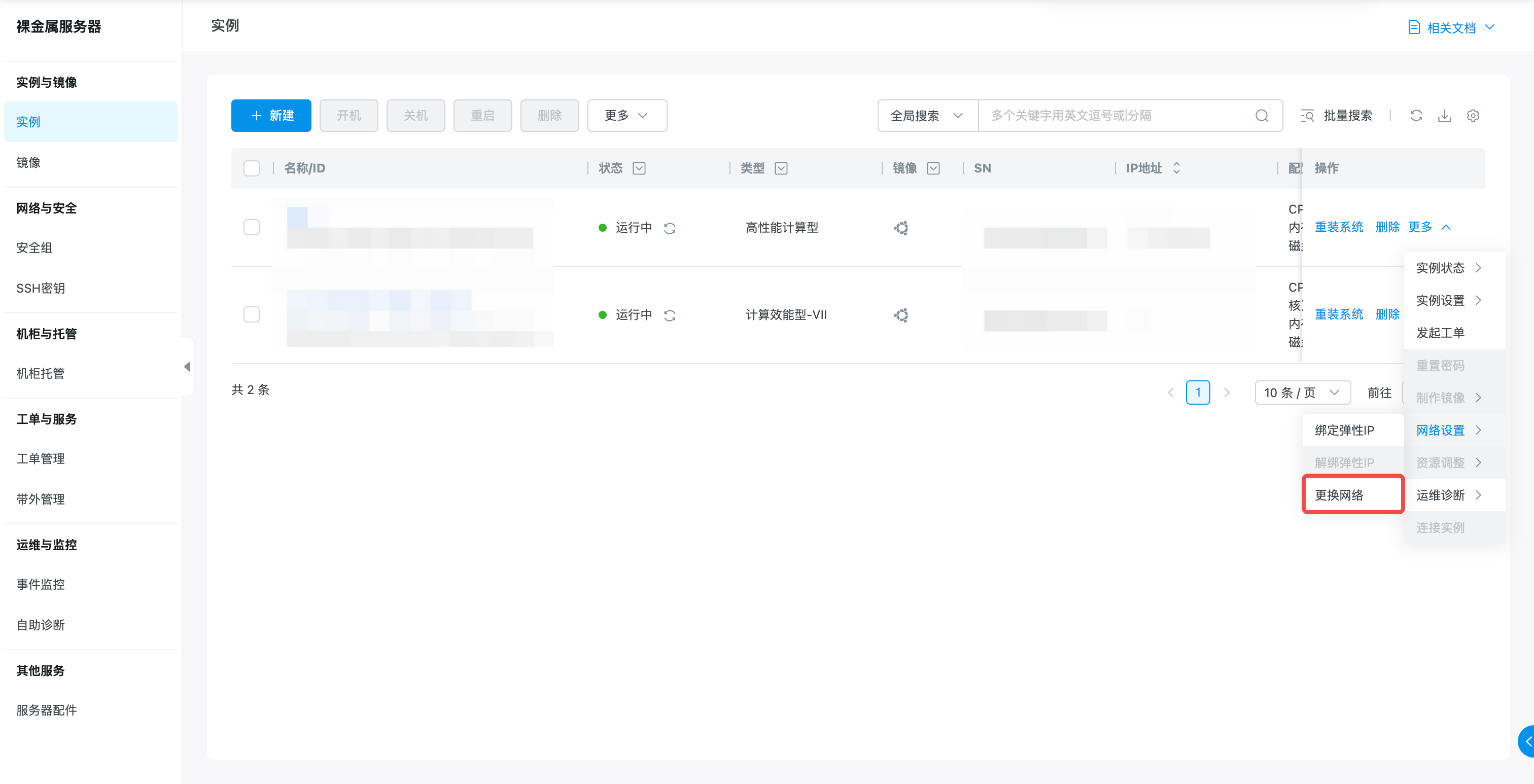Check the 高性能计算型 instance row checkbox

click(x=251, y=227)
